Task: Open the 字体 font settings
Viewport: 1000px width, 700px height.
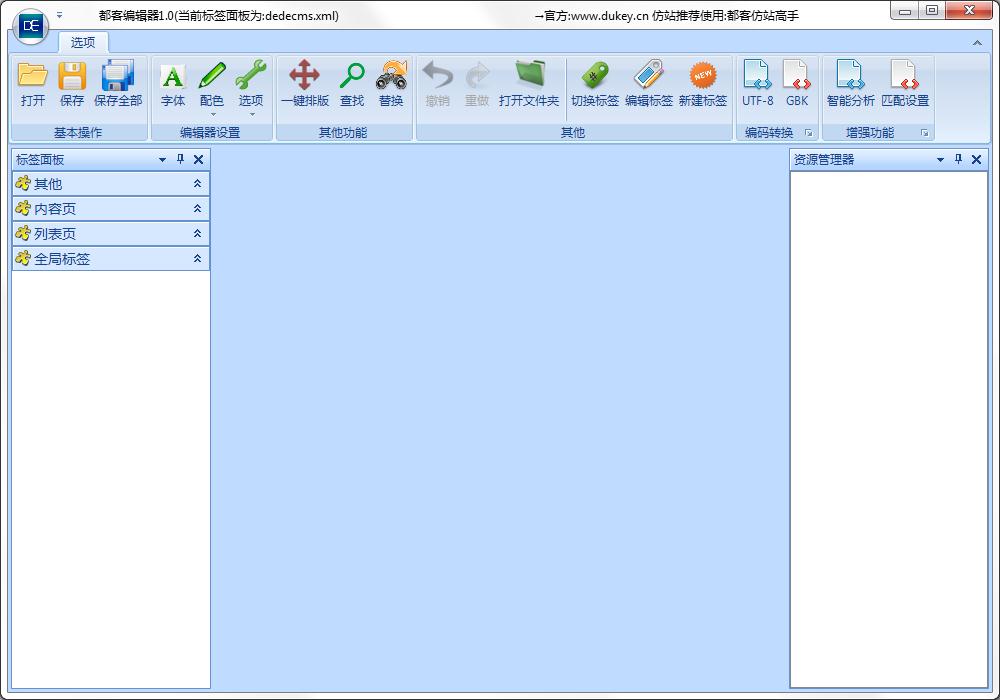Action: point(173,84)
